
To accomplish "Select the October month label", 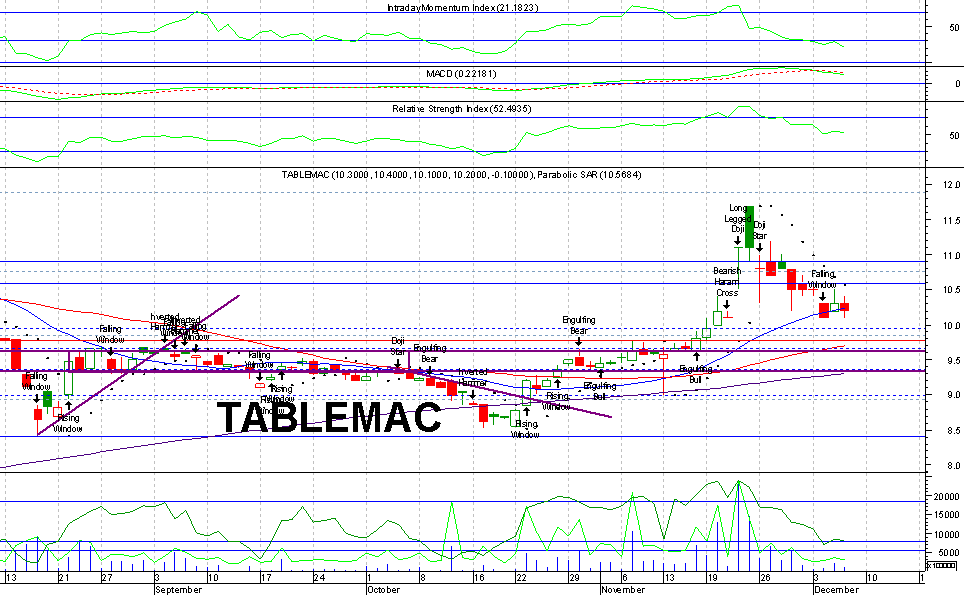I will coord(384,589).
